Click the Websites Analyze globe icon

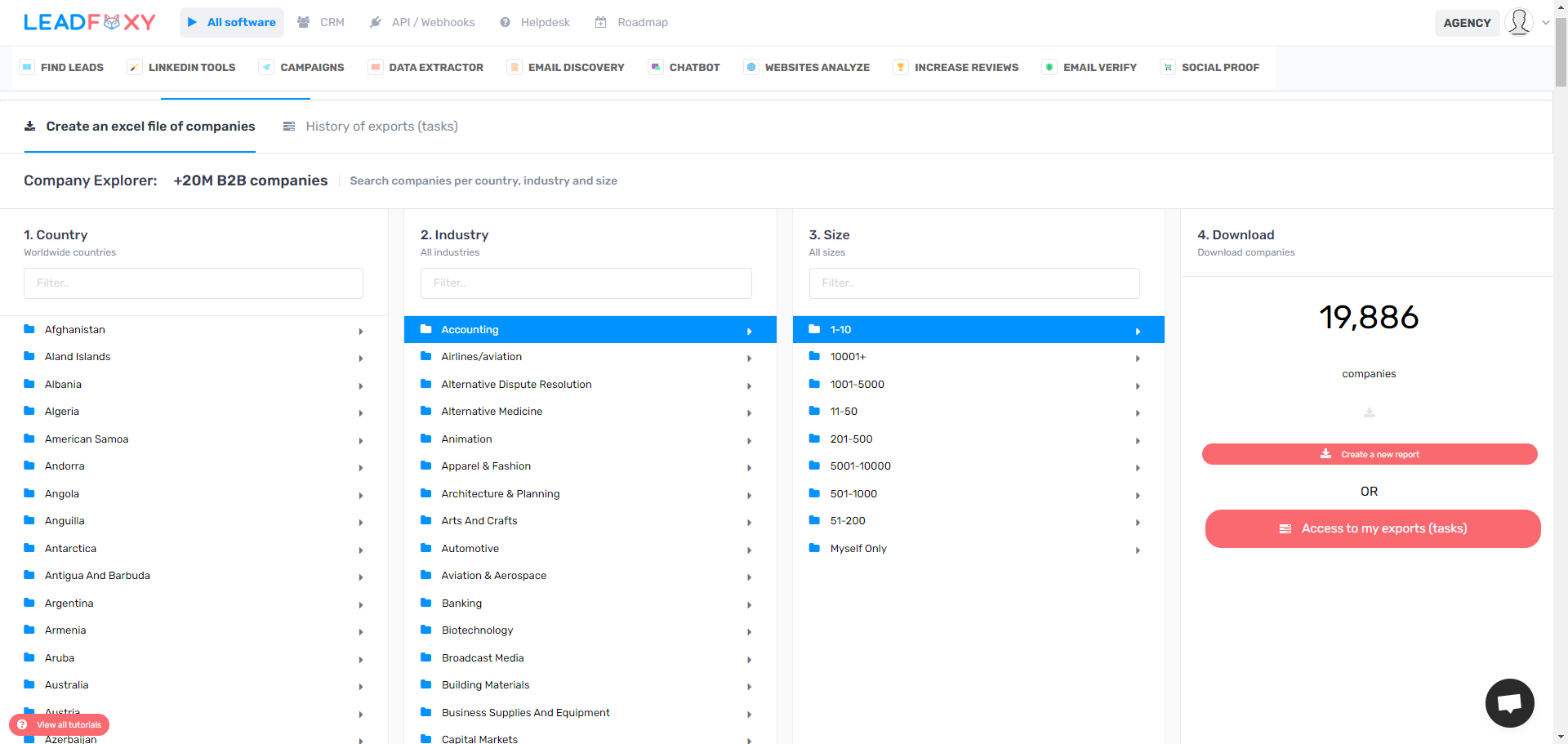point(751,67)
